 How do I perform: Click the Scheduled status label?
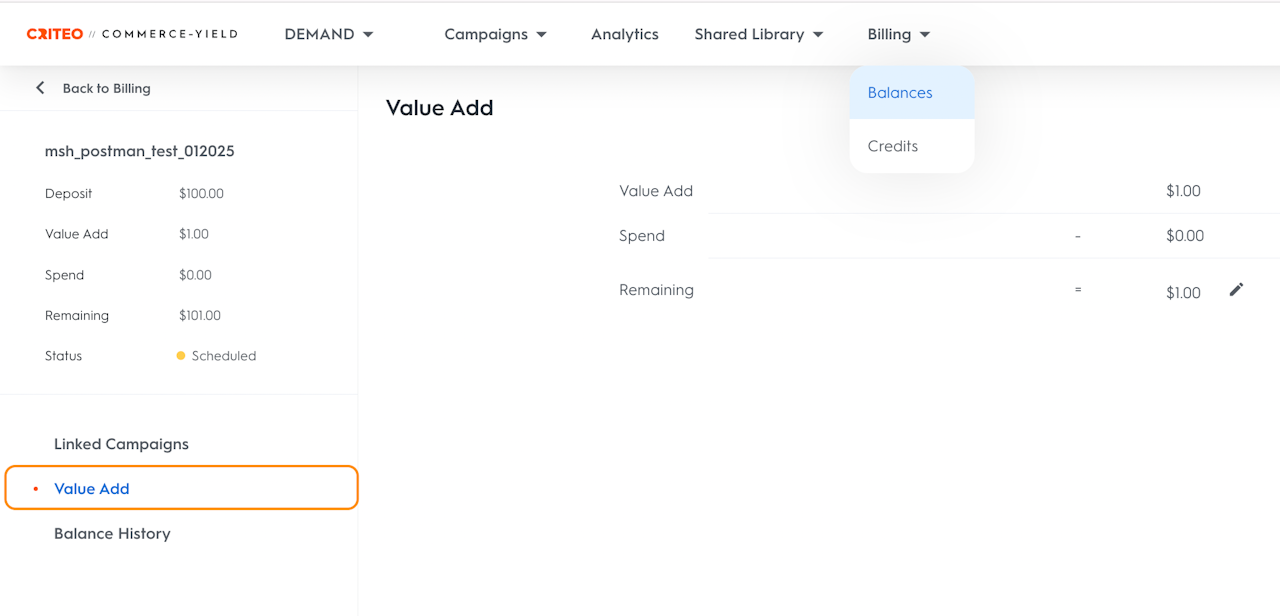pyautogui.click(x=224, y=356)
